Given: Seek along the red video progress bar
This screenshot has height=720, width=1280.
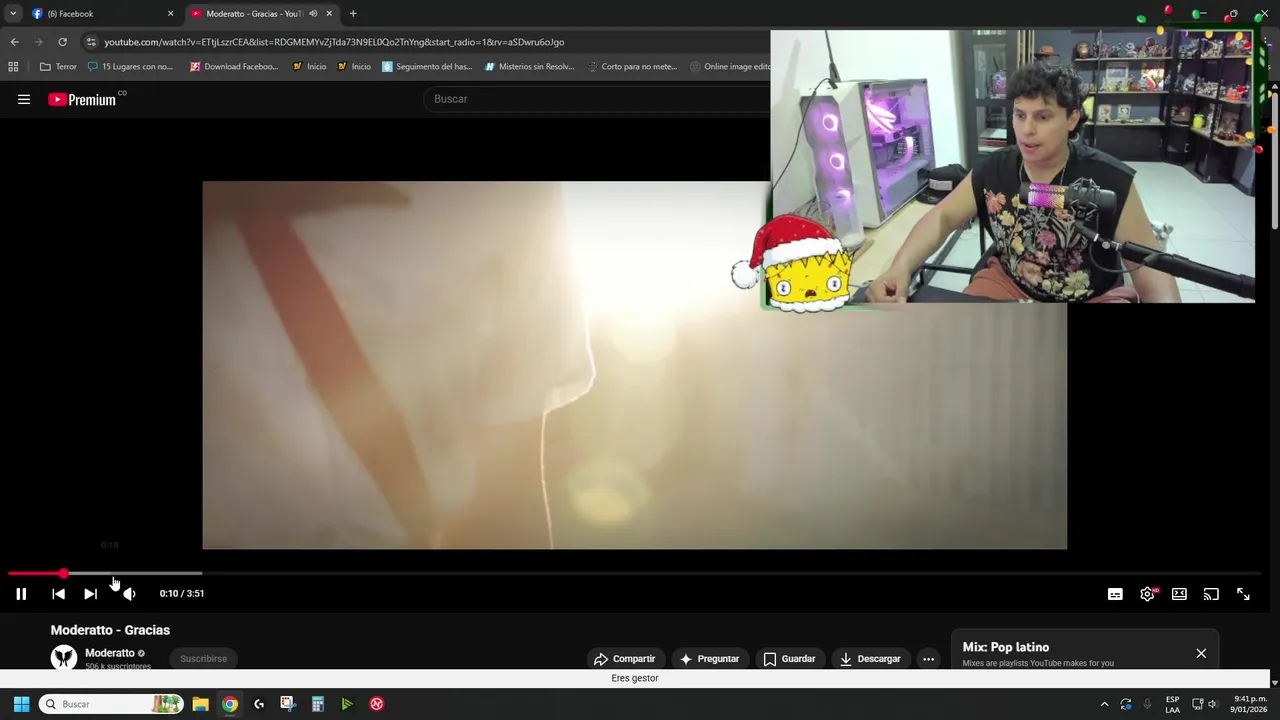Looking at the screenshot, I should point(634,574).
